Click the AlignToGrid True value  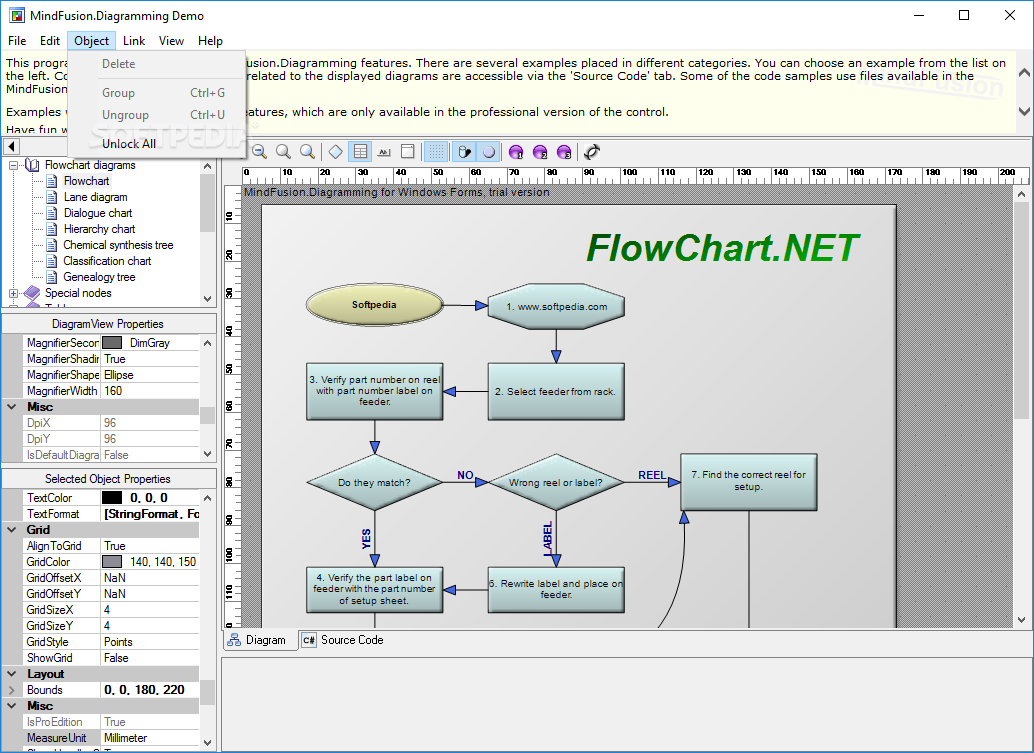pos(150,546)
